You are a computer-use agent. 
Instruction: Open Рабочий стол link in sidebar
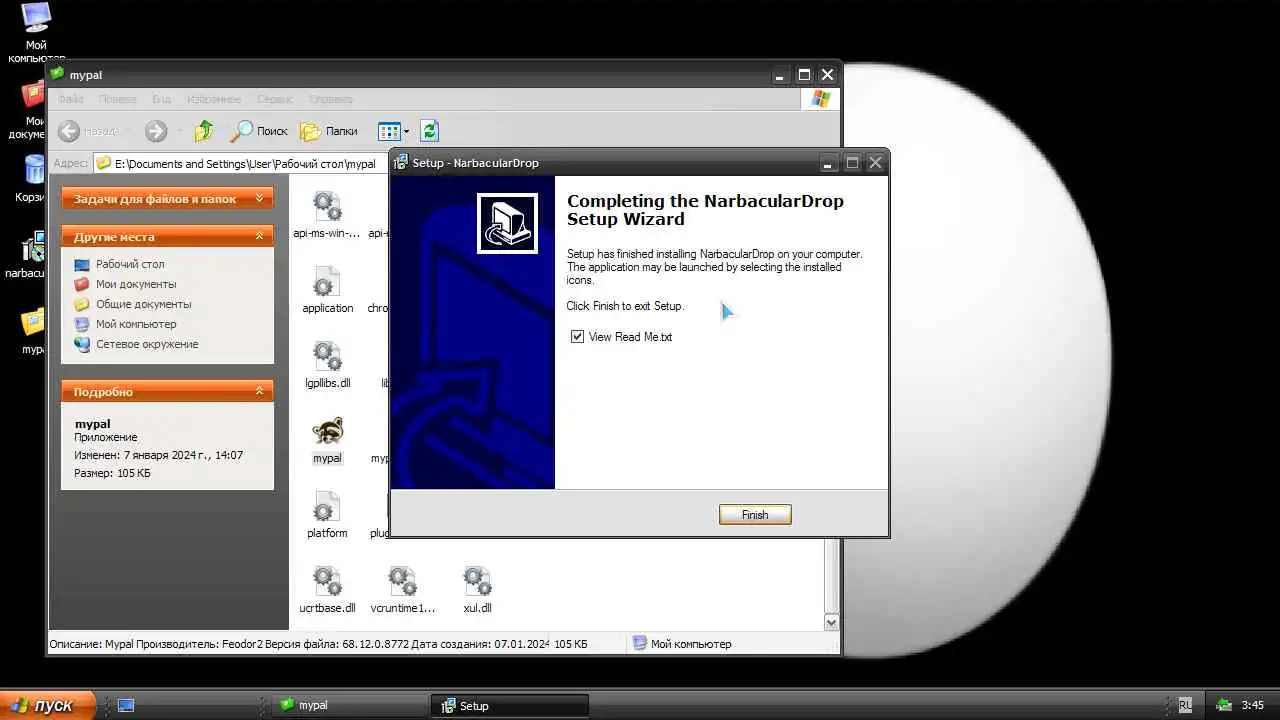(x=130, y=264)
